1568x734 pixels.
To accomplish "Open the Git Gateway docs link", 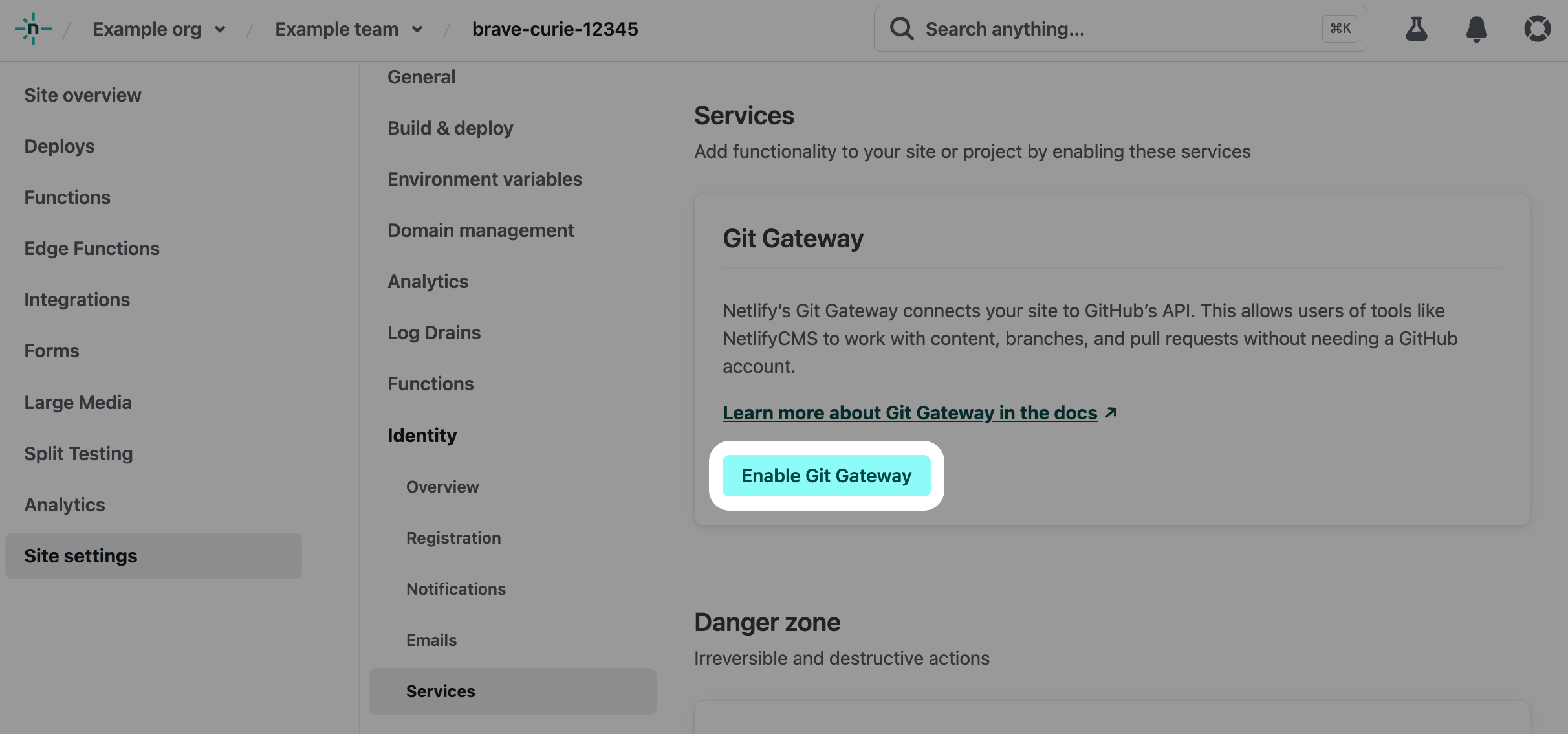I will (909, 413).
